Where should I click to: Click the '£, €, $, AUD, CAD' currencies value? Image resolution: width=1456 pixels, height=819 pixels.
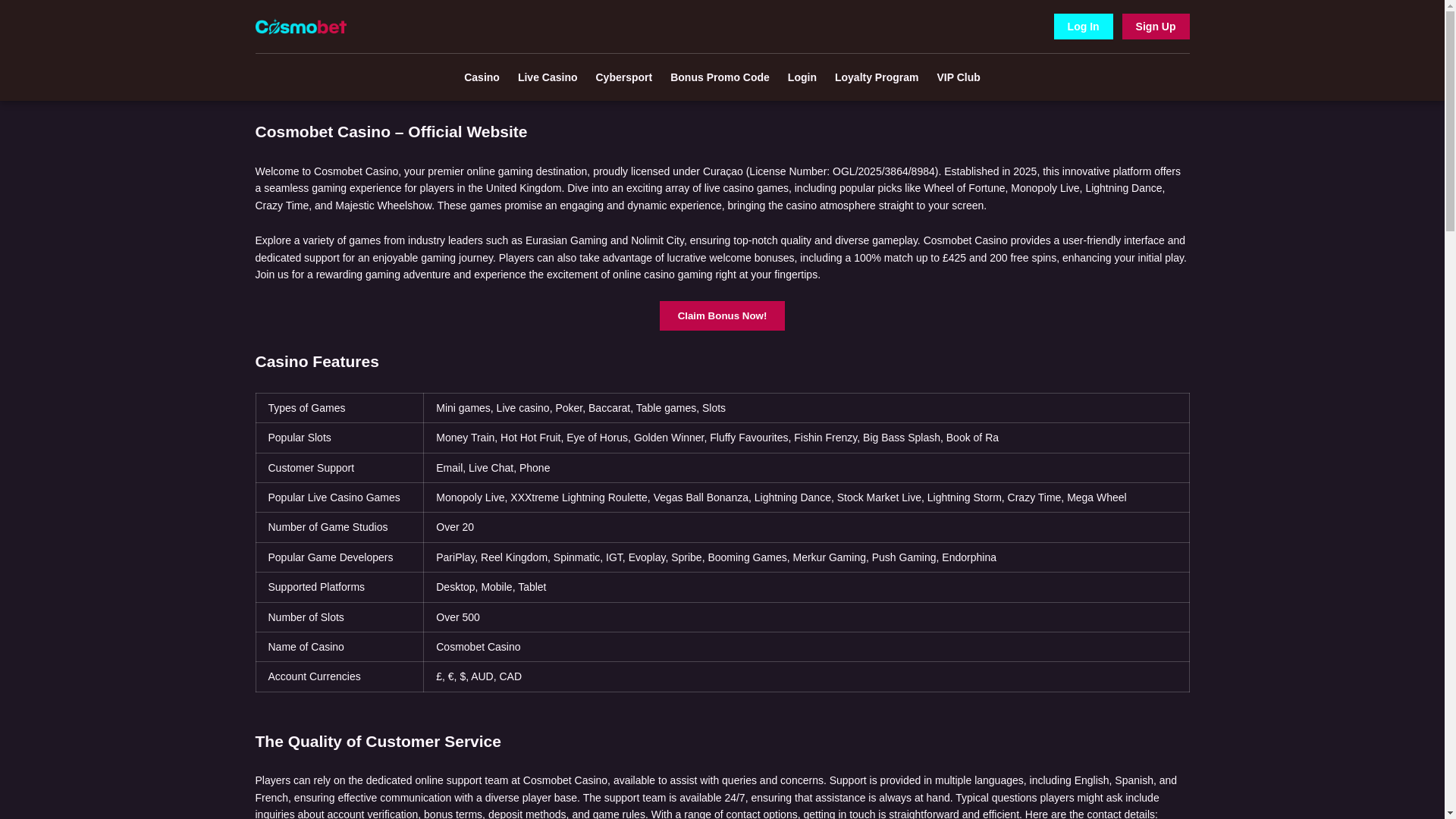pyautogui.click(x=806, y=676)
